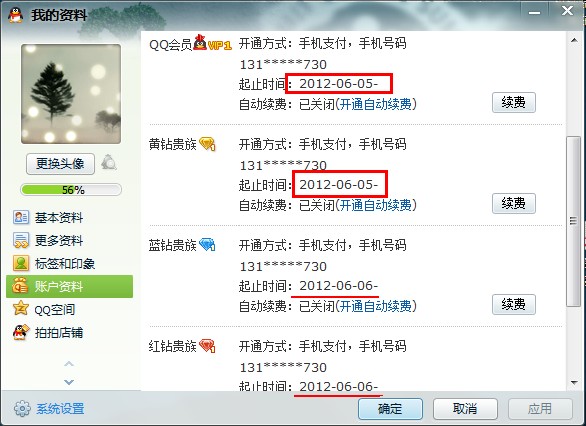586x426 pixels.
Task: Click the profile avatar tree picture
Action: pyautogui.click(x=71, y=94)
